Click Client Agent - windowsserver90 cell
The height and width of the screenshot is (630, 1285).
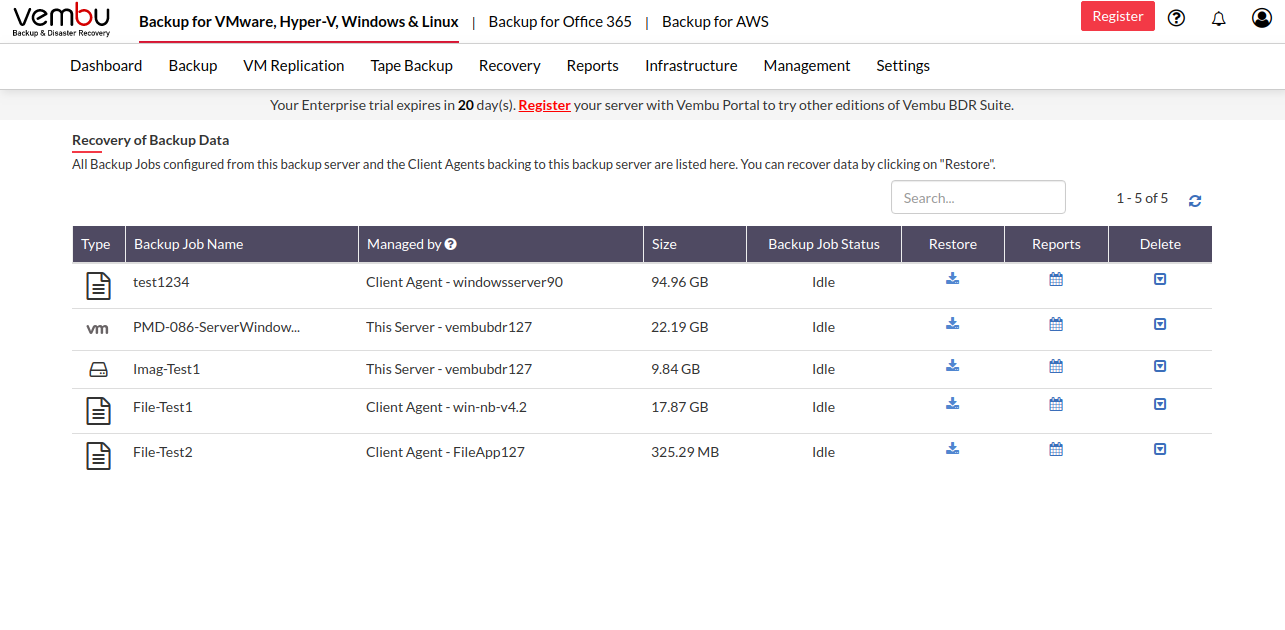tap(464, 282)
